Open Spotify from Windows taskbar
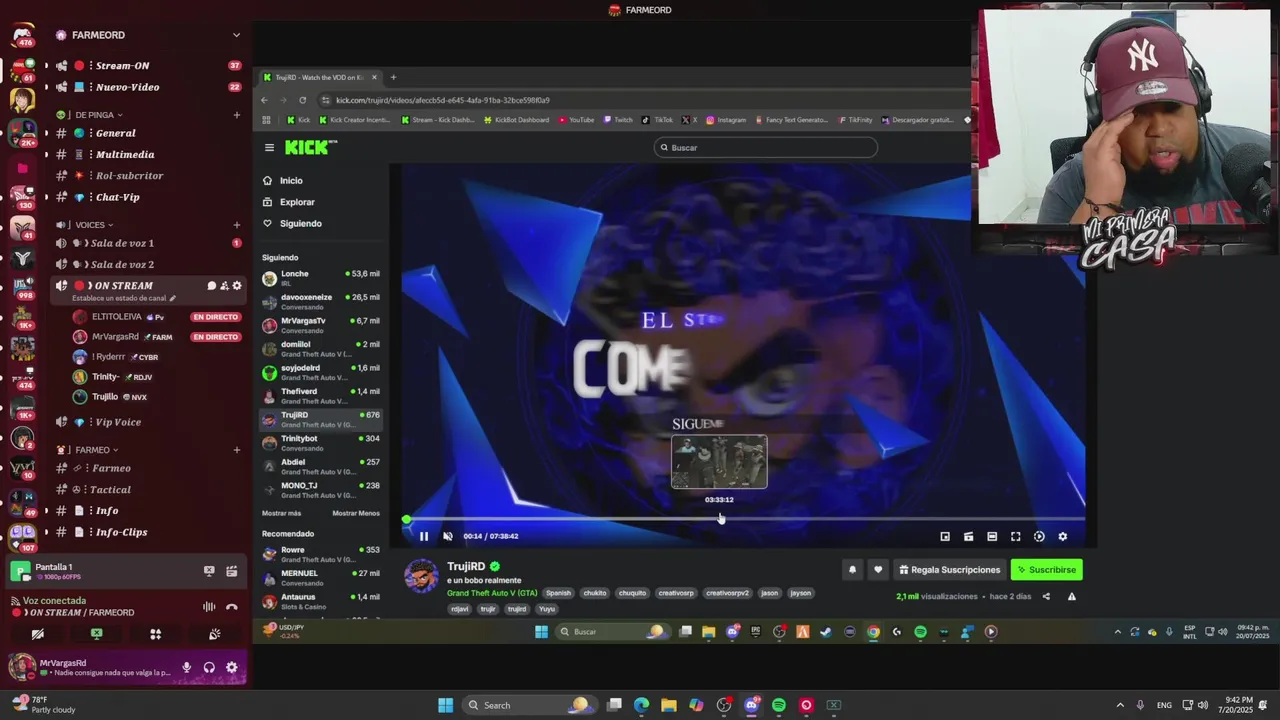 [x=779, y=705]
